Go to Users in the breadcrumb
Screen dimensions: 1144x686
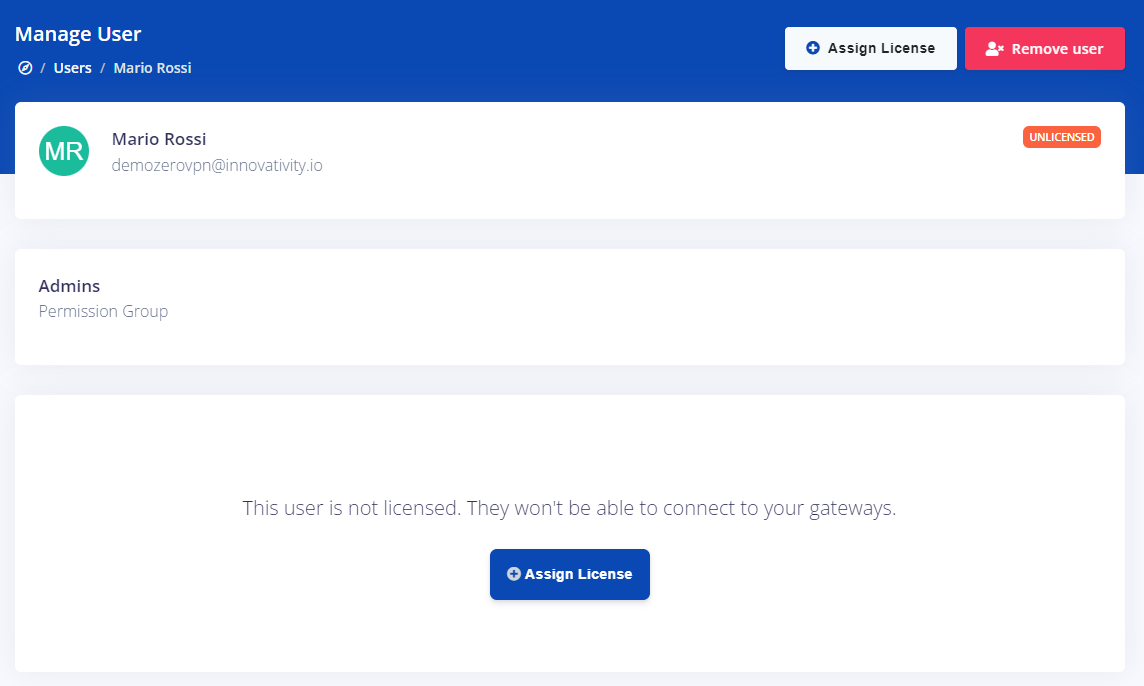72,68
